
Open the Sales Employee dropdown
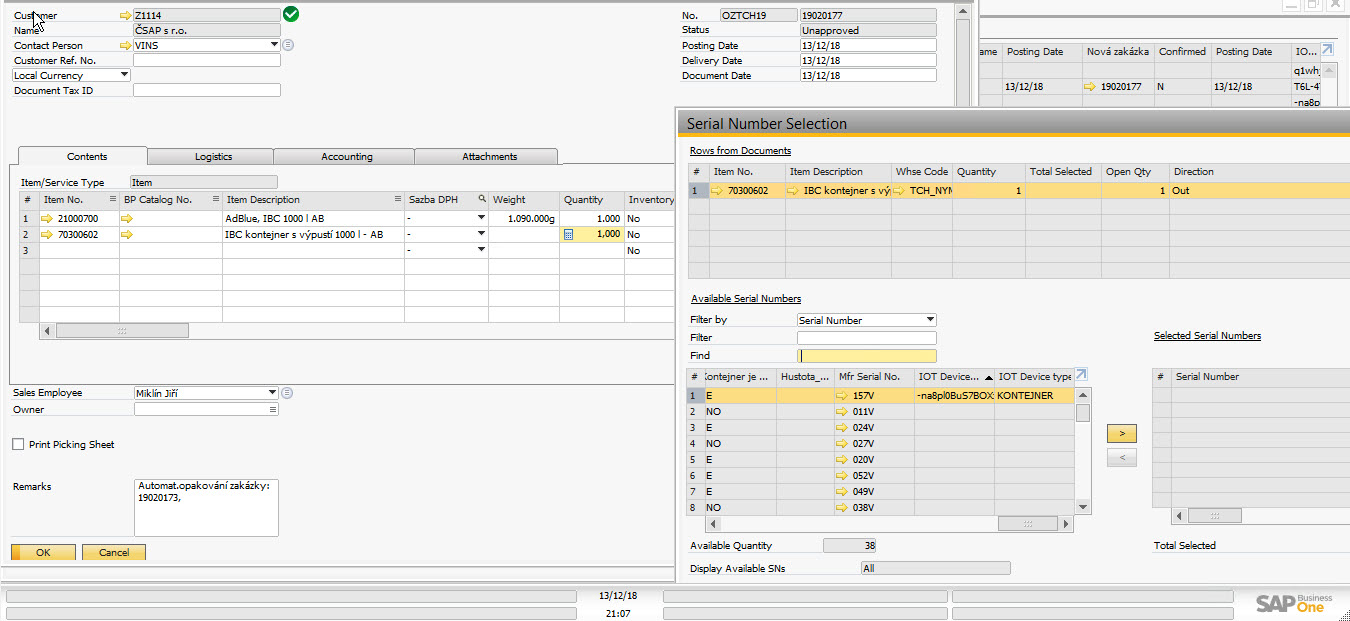[x=272, y=393]
